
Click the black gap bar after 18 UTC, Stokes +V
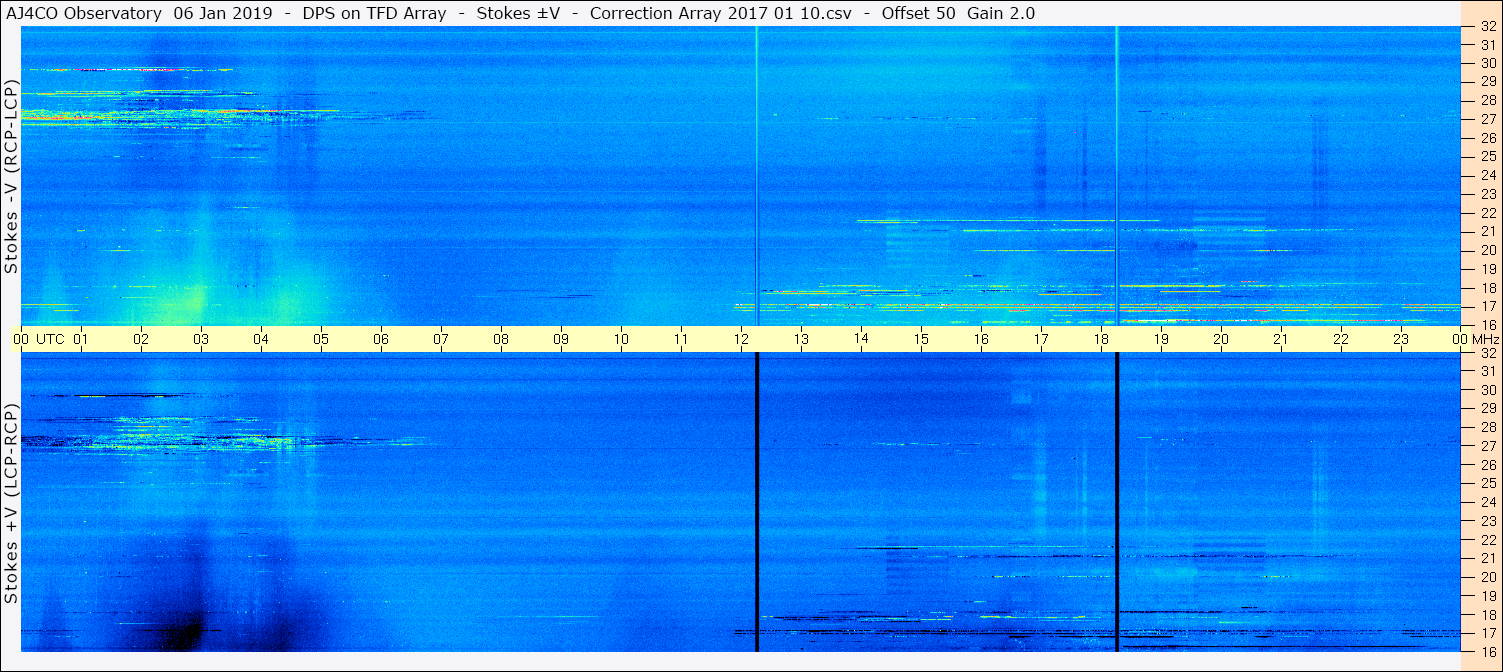click(1117, 502)
